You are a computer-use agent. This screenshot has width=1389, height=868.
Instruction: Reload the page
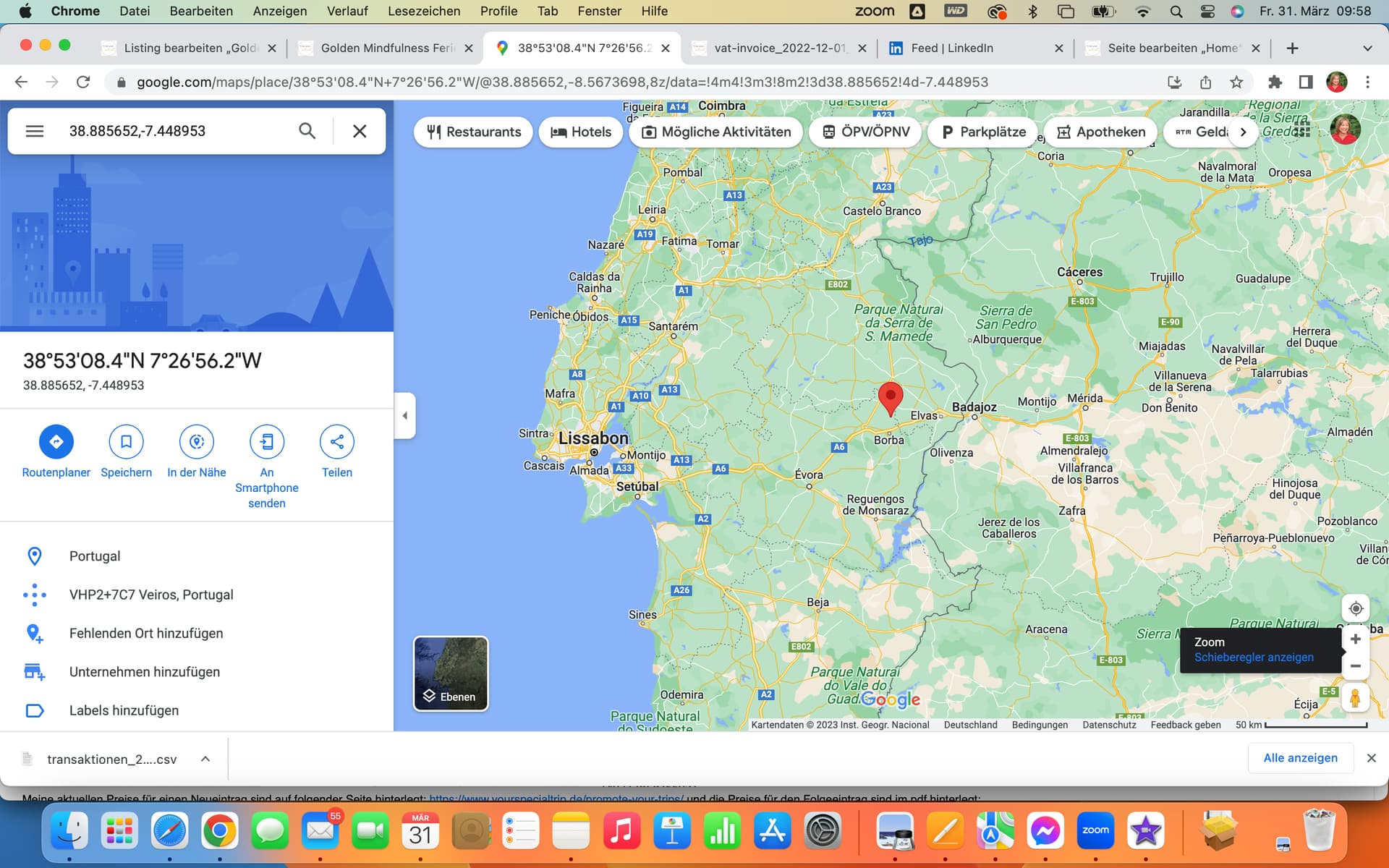[83, 82]
